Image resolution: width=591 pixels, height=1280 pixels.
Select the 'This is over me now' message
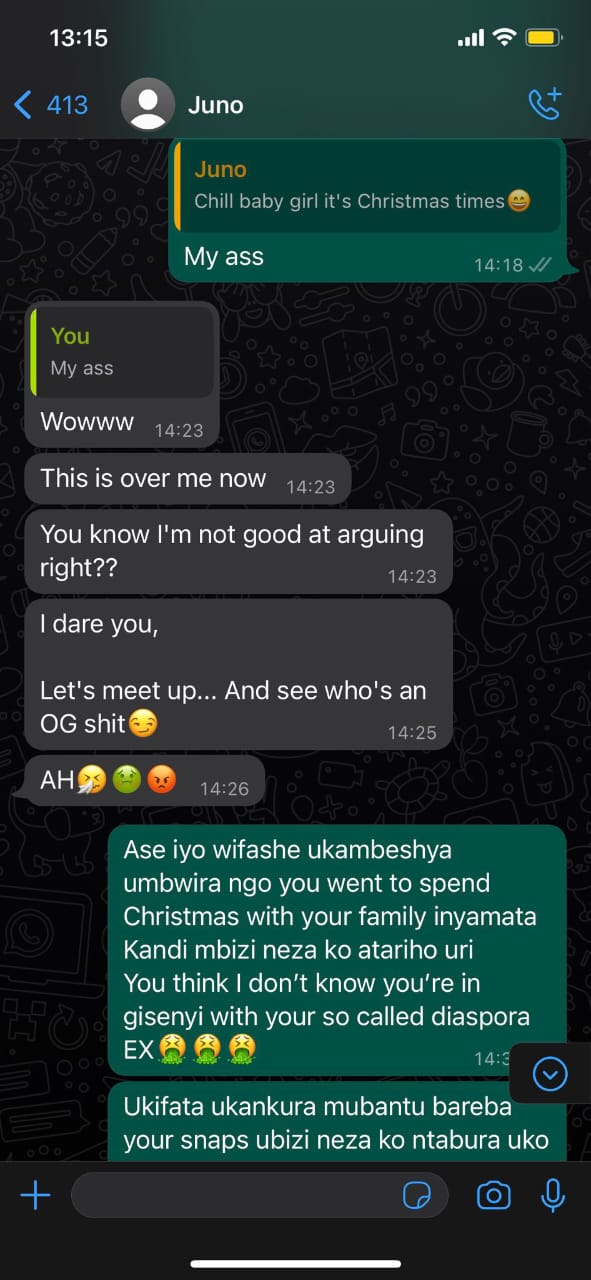coord(188,480)
